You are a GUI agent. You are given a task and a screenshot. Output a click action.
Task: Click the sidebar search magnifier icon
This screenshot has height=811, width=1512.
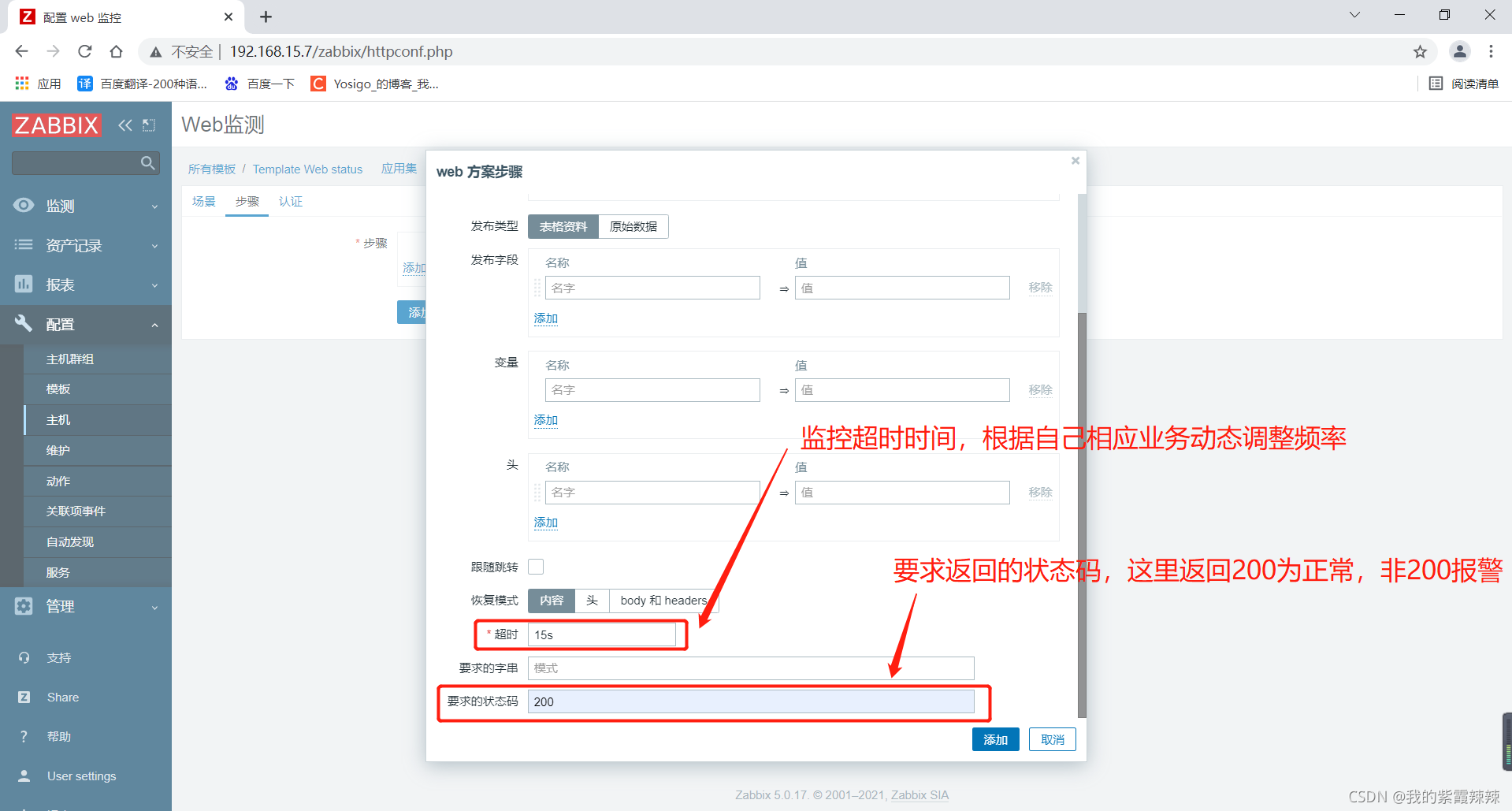147,163
